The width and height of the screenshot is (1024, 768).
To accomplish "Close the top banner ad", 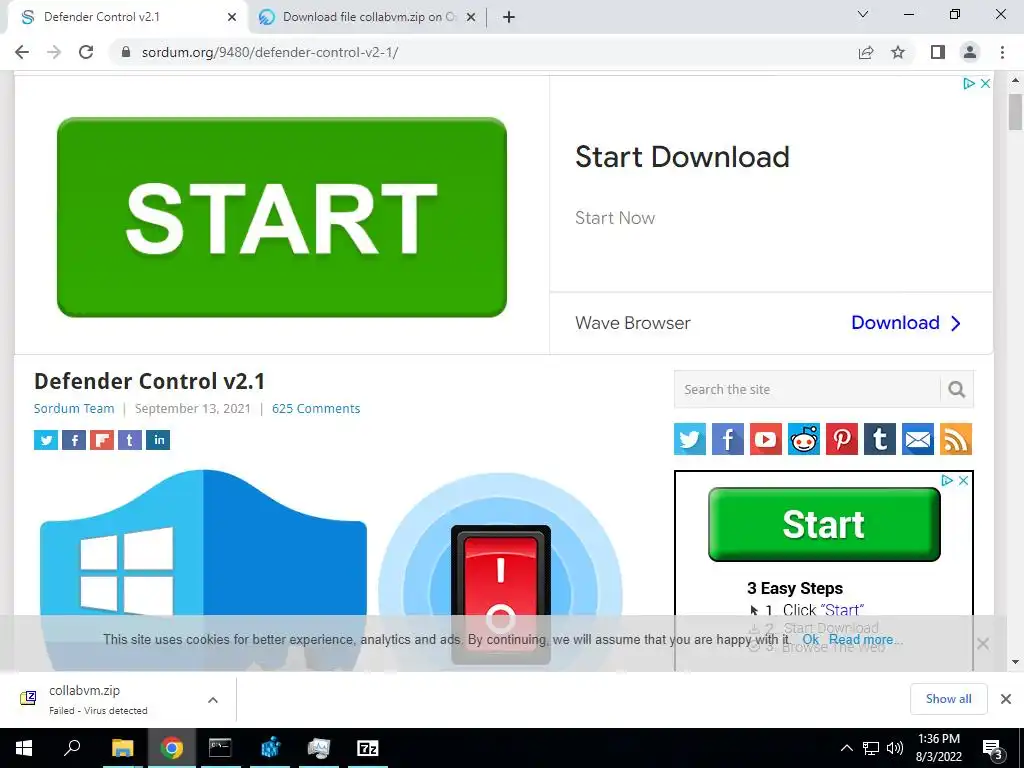I will [x=985, y=84].
